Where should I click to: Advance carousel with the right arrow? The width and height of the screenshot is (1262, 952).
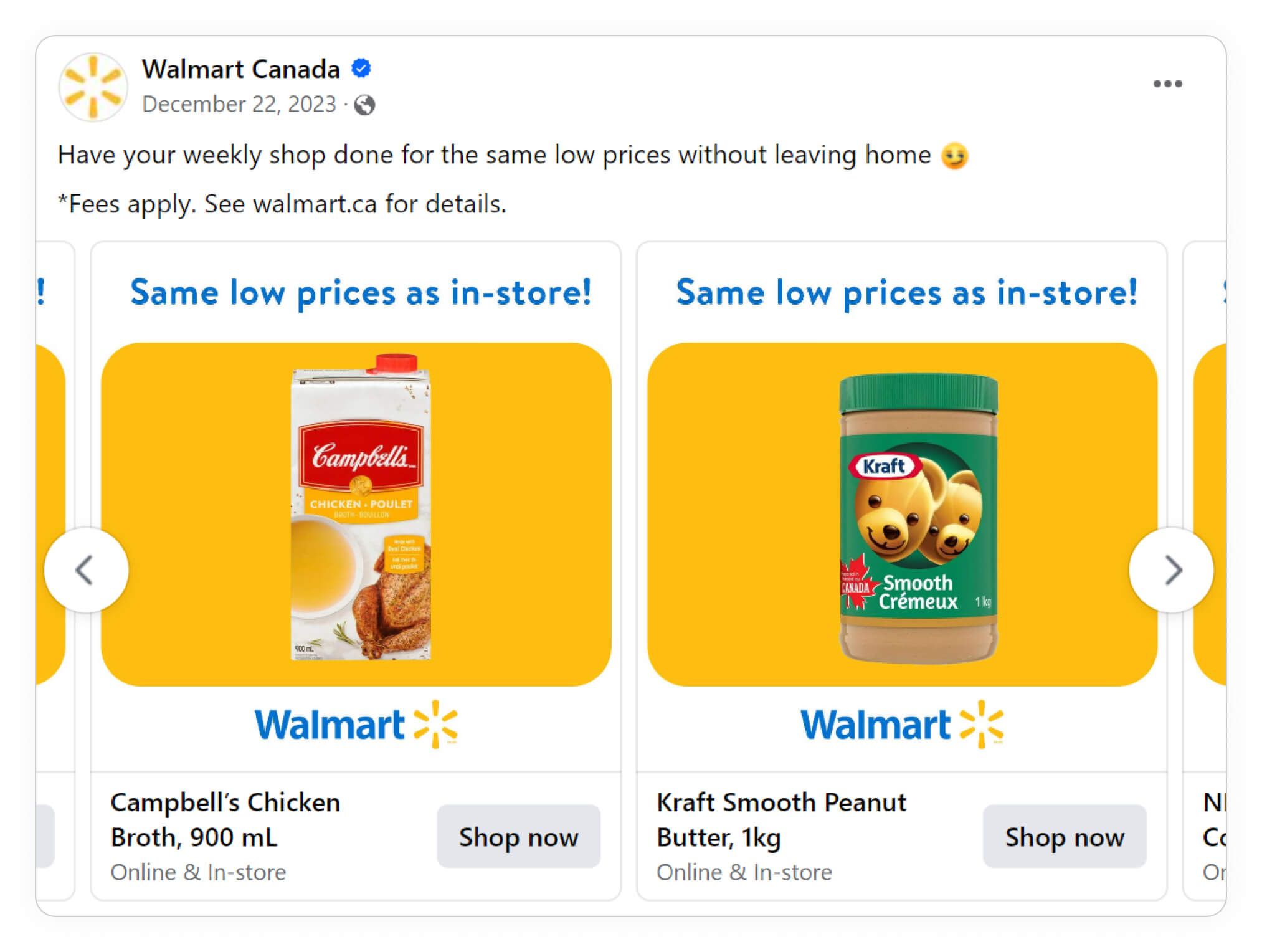coord(1172,570)
